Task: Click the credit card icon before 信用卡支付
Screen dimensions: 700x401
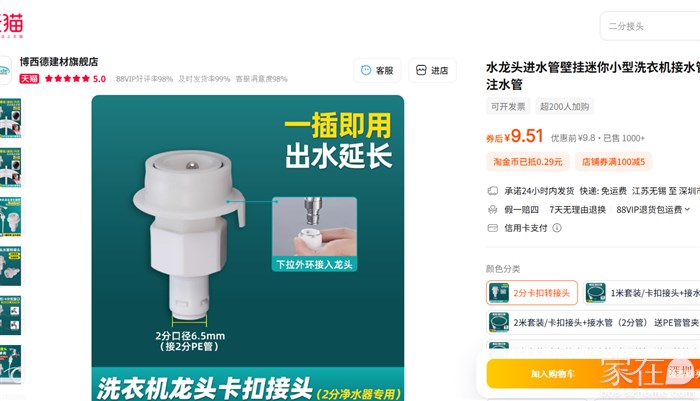Action: [492, 228]
